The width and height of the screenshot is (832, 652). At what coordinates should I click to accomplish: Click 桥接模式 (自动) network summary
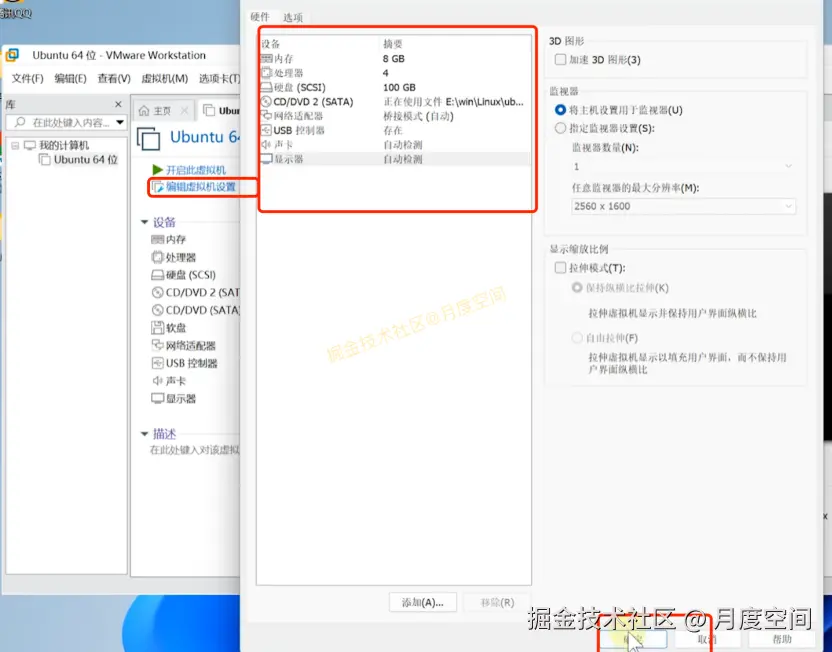coord(418,116)
